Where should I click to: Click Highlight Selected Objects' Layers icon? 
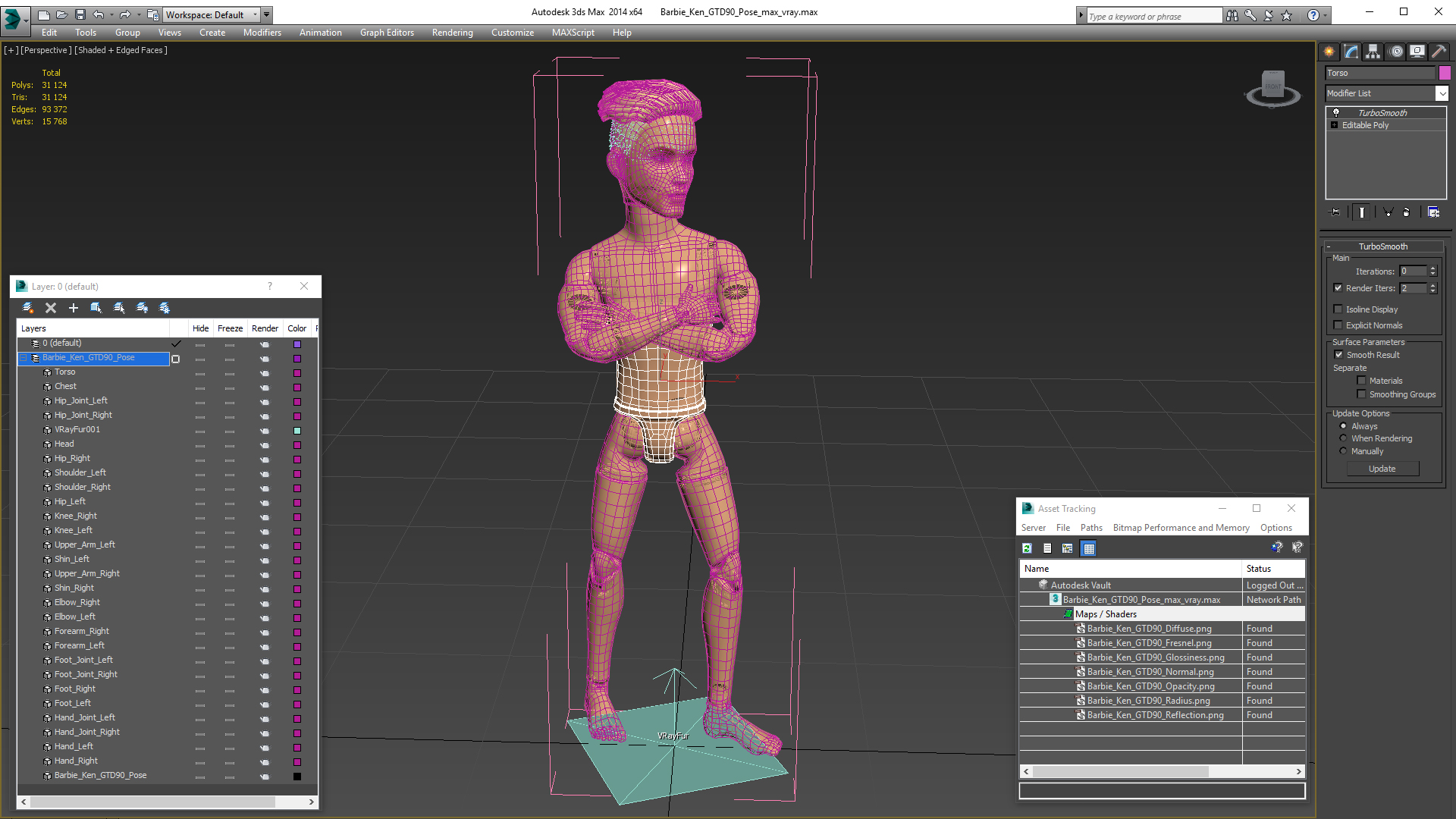[x=119, y=308]
